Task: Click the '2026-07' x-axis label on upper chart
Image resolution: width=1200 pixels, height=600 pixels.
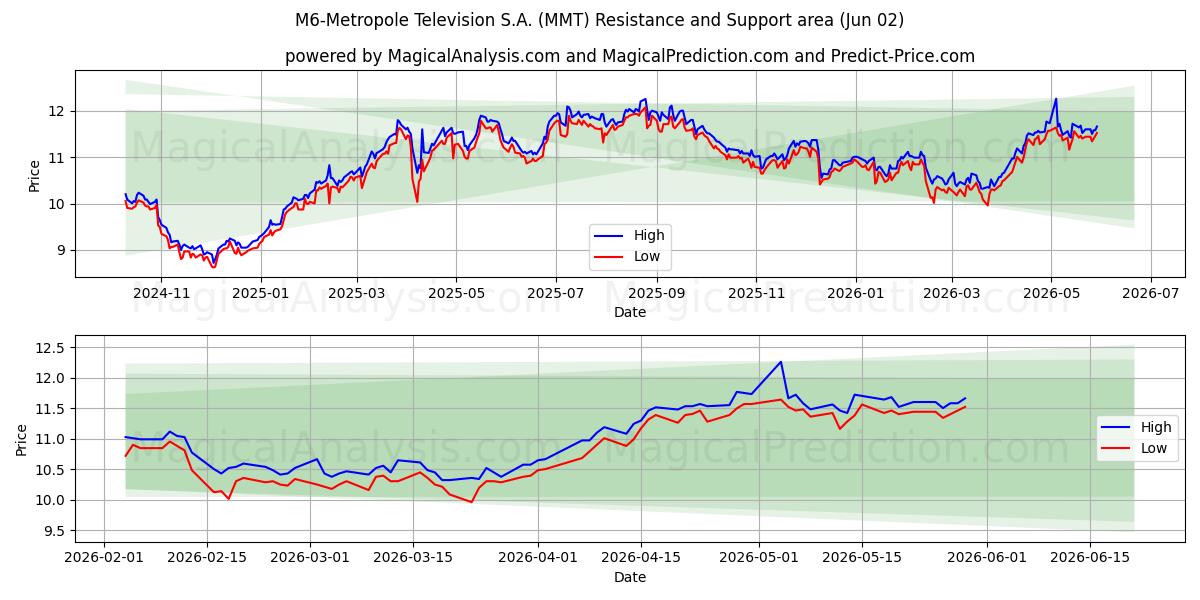Action: pos(1150,293)
